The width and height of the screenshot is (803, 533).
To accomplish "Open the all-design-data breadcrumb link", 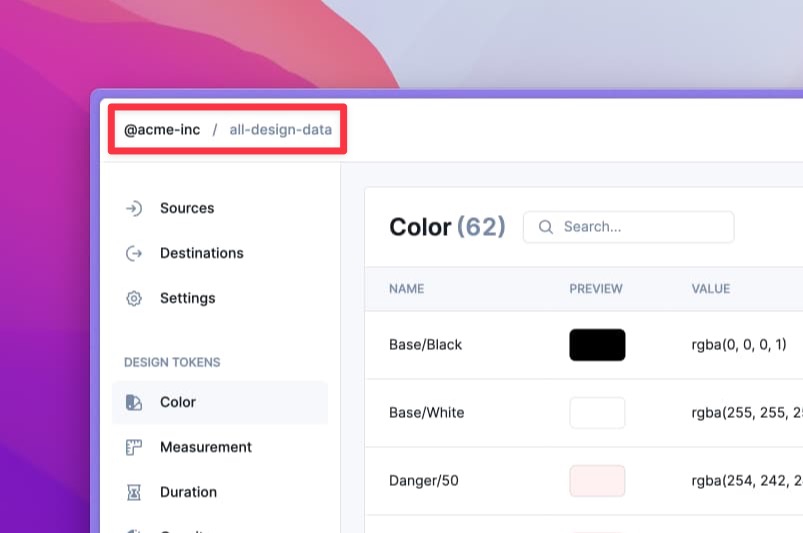I will 280,129.
